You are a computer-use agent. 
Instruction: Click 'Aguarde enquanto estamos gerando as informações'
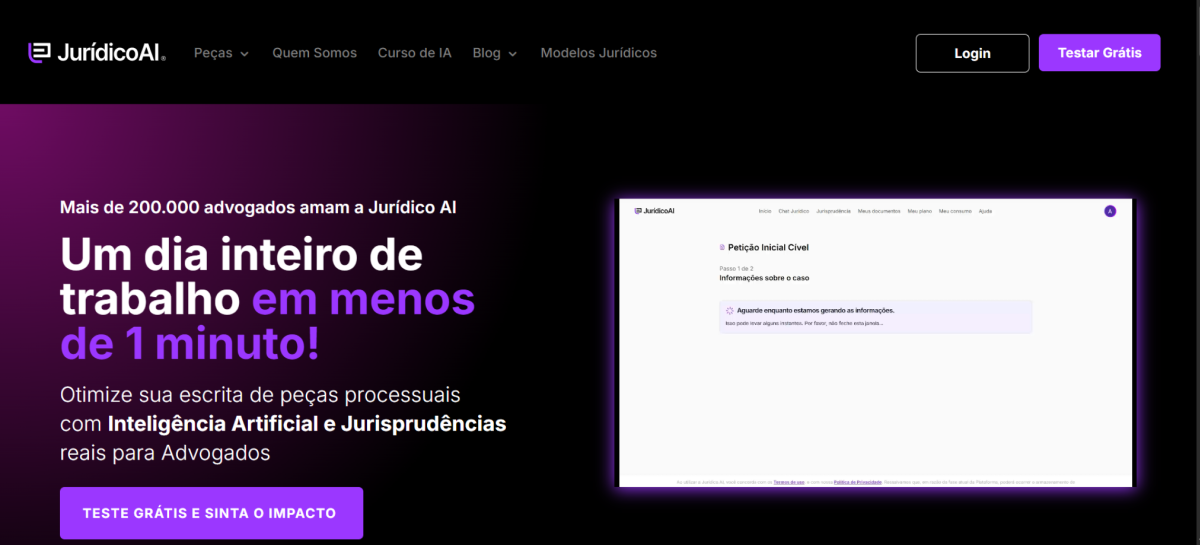point(816,311)
